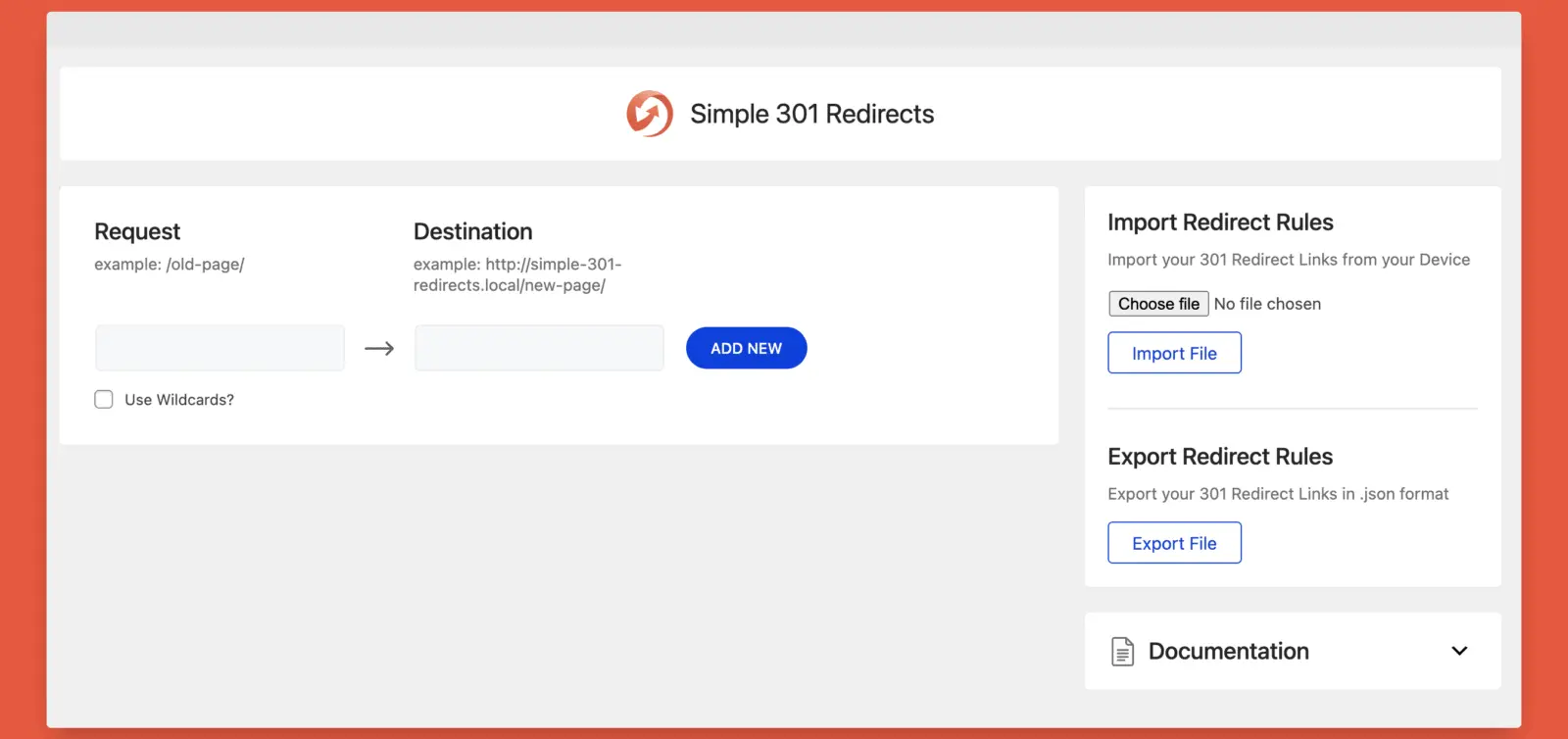
Task: Enable the Use Wildcards checkbox
Action: (104, 399)
